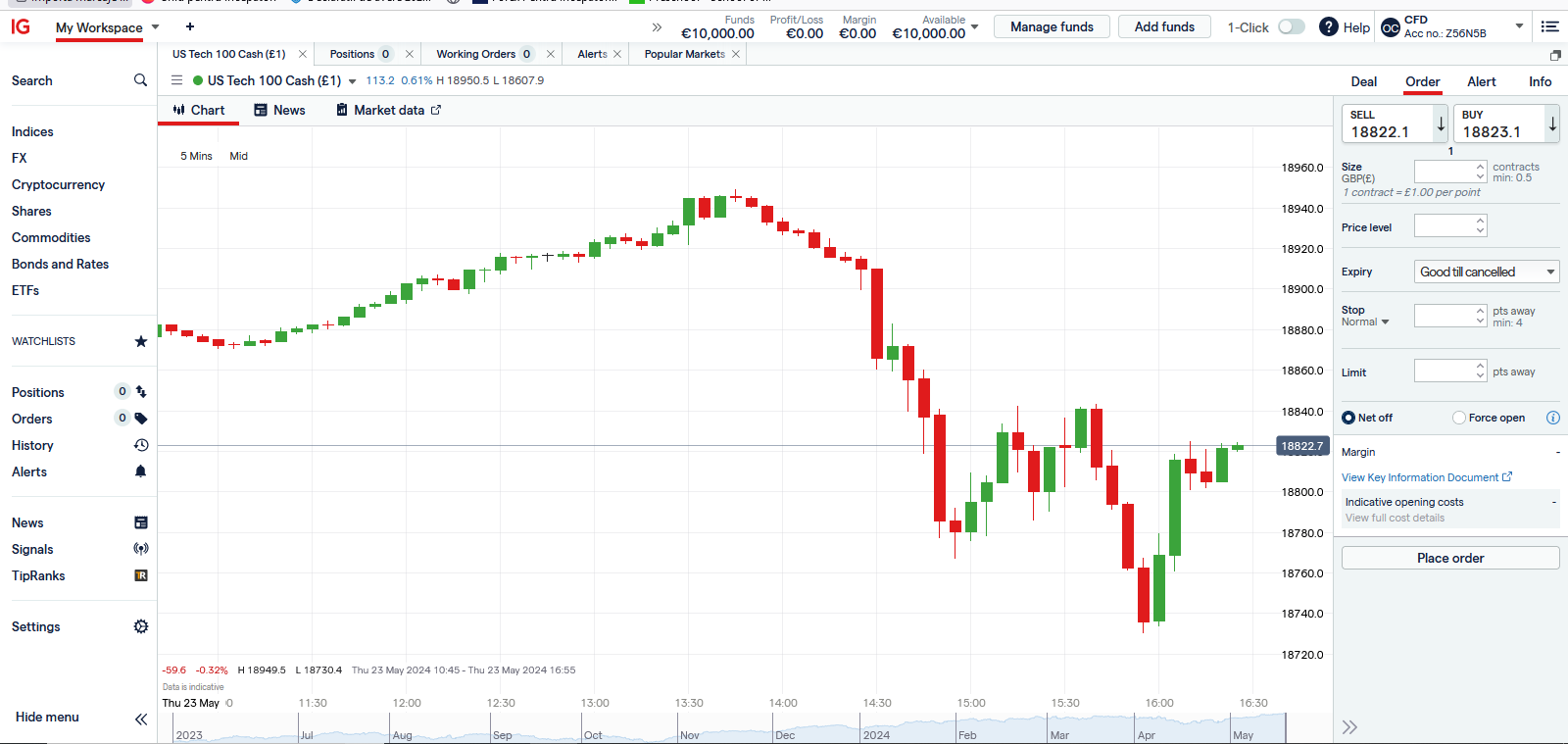The height and width of the screenshot is (744, 1568).
Task: Open the Expiry Good till cancelled dropdown
Action: point(1487,272)
